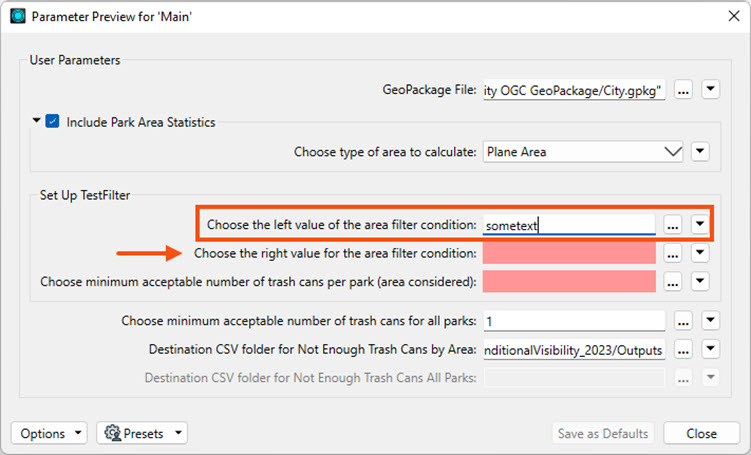751x455 pixels.
Task: Open the ellipsis editor for left value filter
Action: 672,225
